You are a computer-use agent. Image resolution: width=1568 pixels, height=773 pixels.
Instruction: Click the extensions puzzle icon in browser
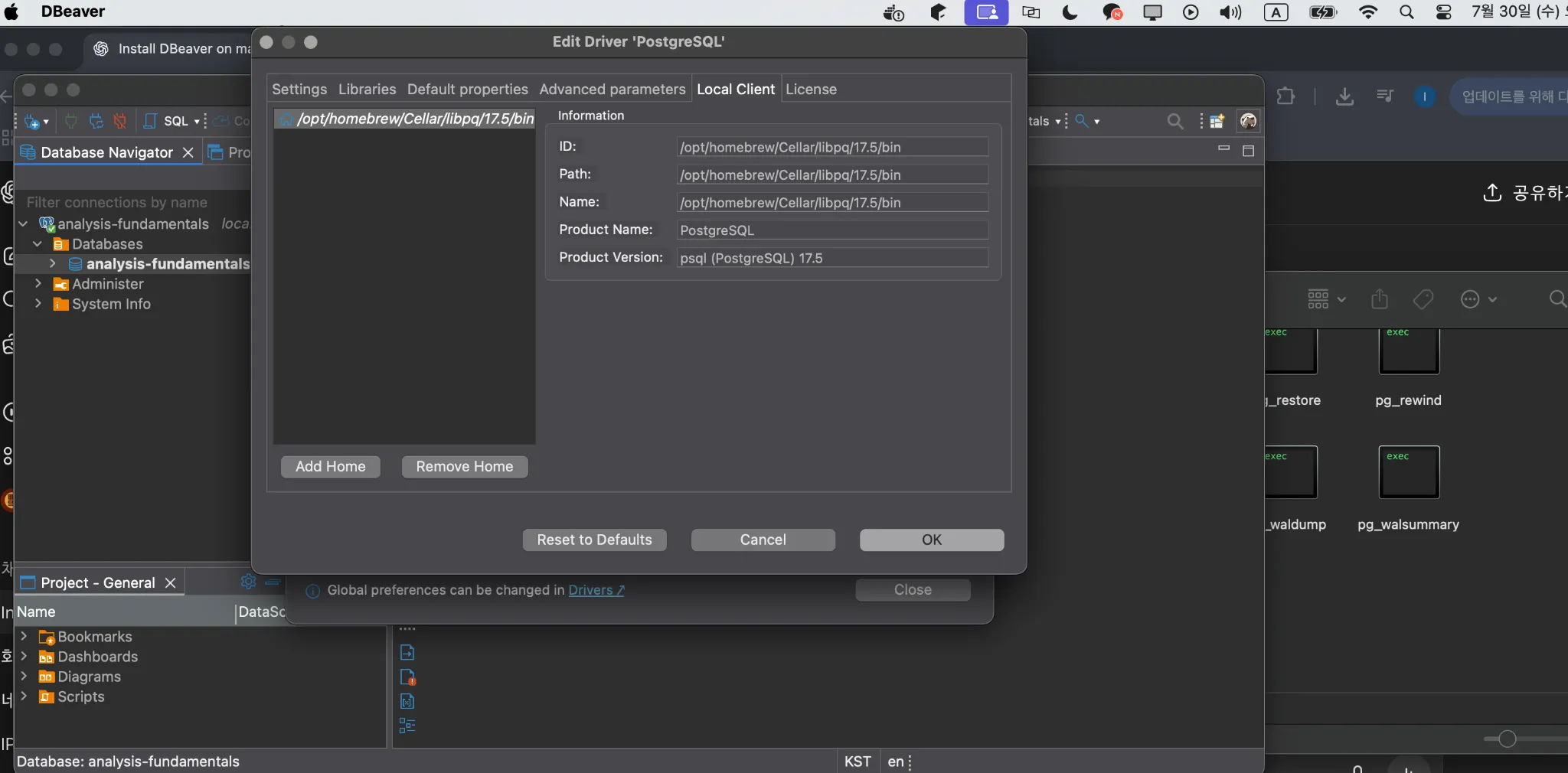pyautogui.click(x=1285, y=96)
